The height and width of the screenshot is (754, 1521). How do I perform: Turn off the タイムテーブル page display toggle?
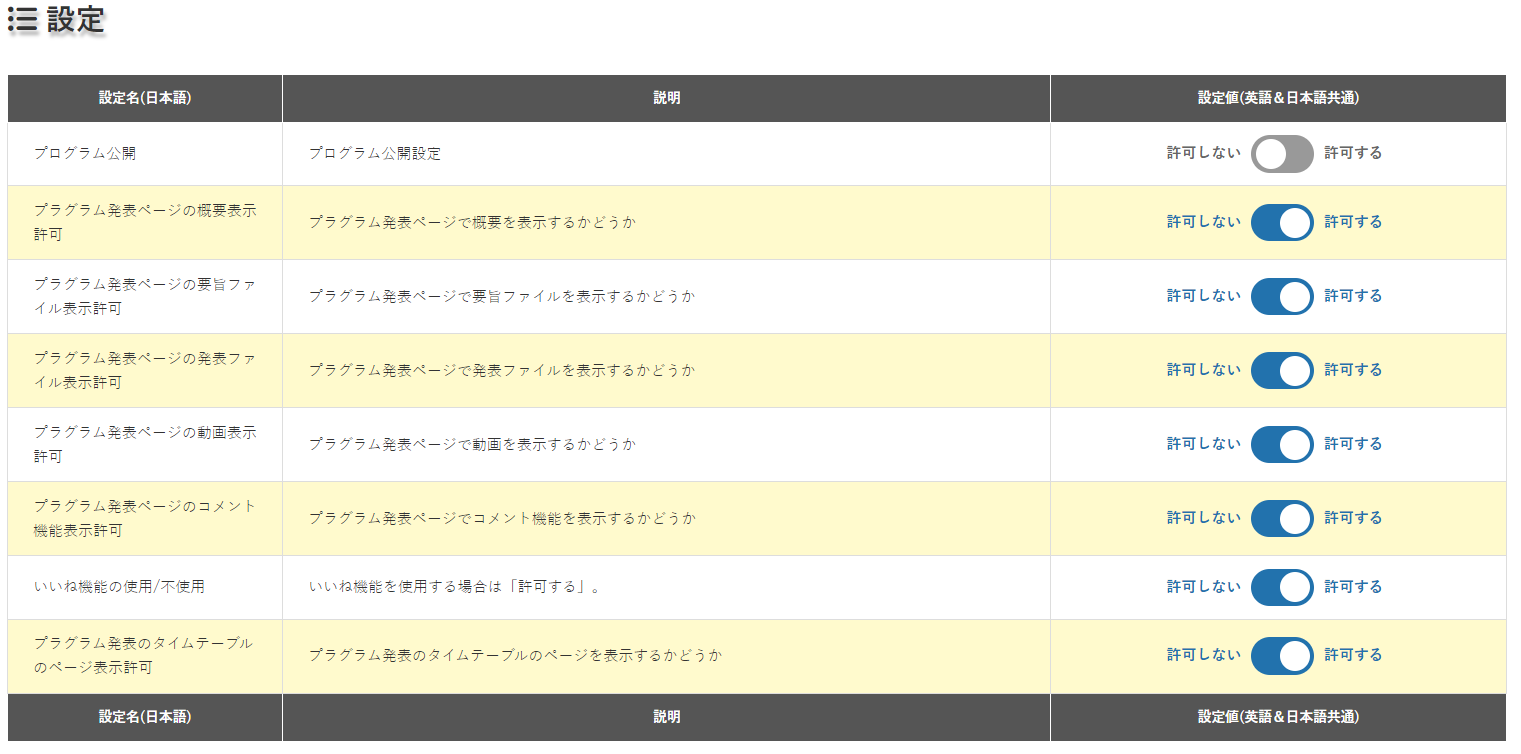[1282, 656]
